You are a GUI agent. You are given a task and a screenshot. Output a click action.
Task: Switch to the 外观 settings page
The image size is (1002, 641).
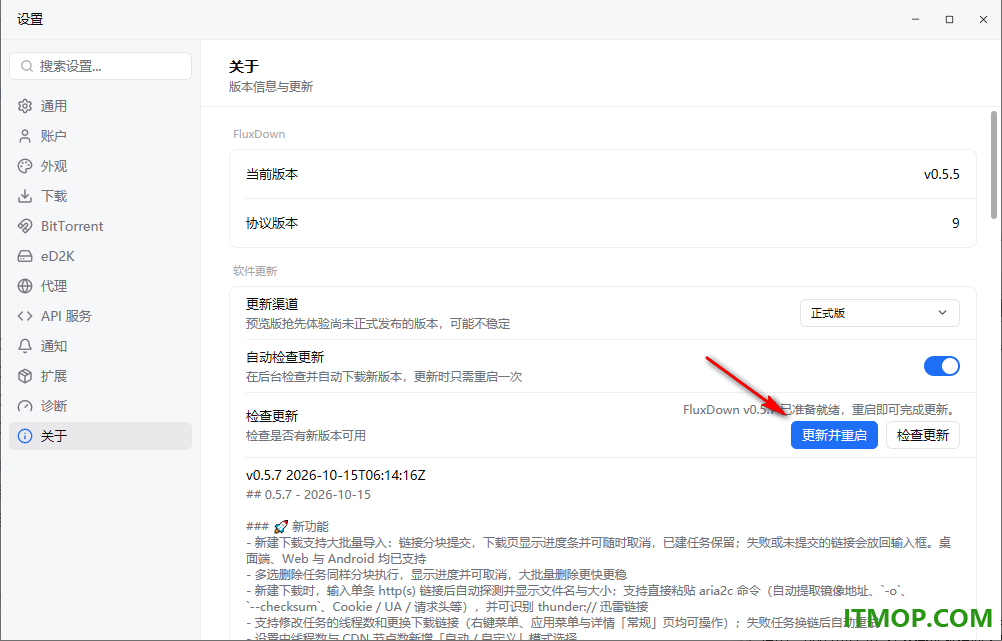(x=100, y=166)
